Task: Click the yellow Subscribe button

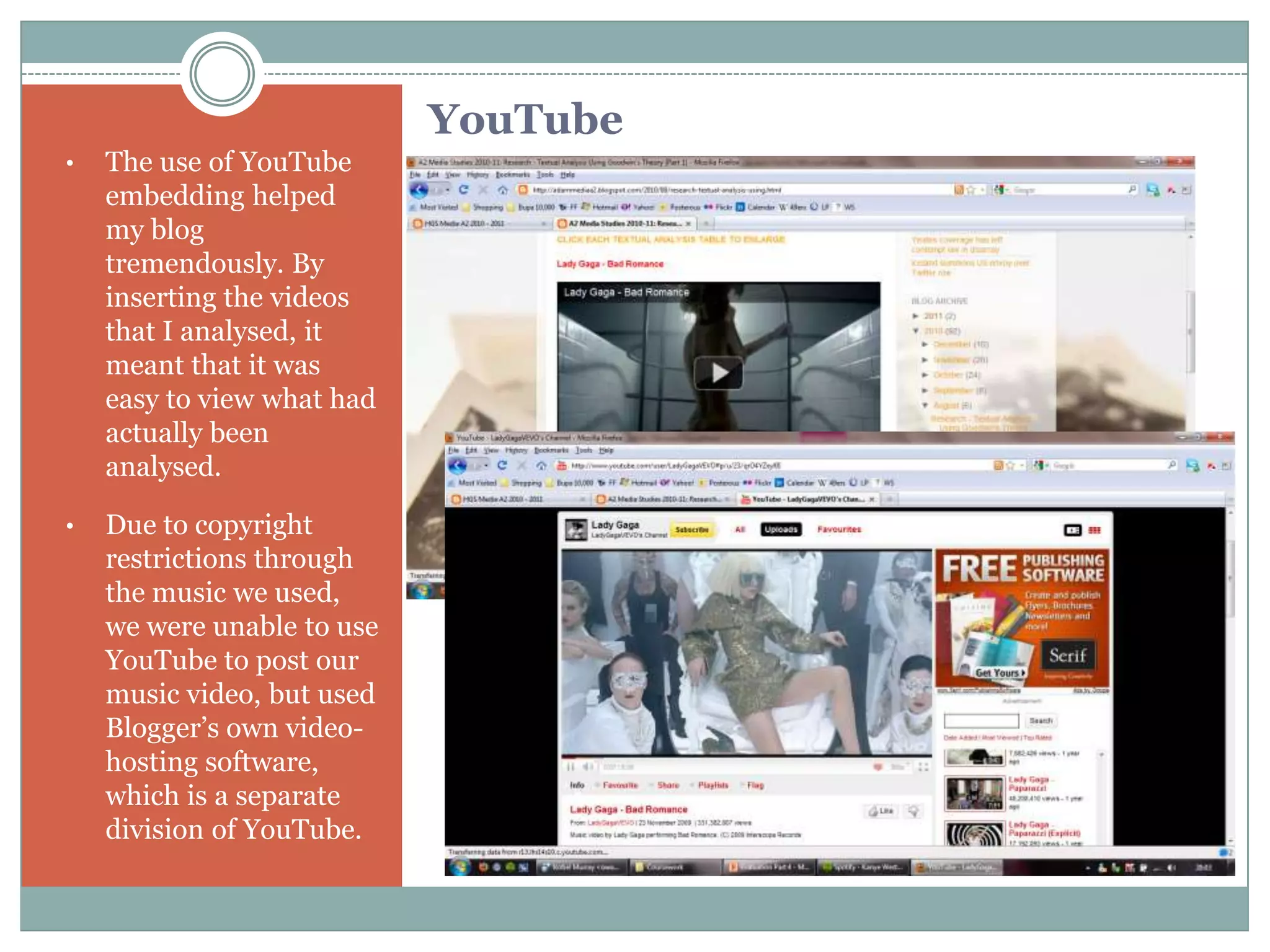Action: [691, 530]
